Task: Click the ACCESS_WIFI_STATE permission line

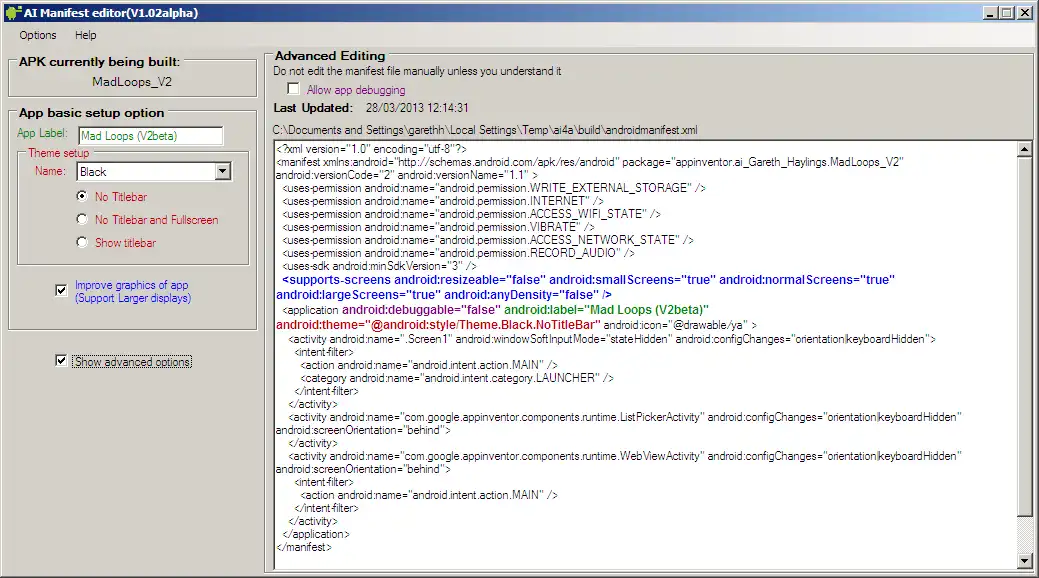Action: pyautogui.click(x=471, y=214)
